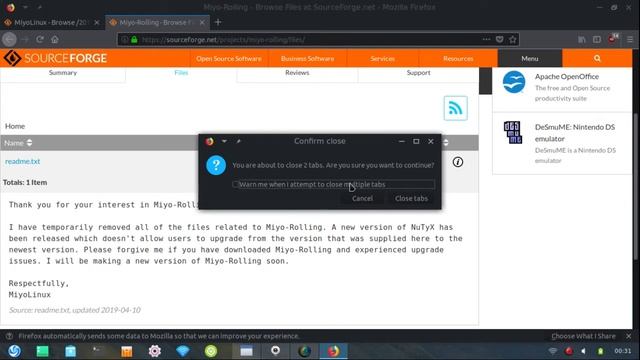Expand the Confirm close window menu arrow
The width and height of the screenshot is (640, 360).
[224, 141]
